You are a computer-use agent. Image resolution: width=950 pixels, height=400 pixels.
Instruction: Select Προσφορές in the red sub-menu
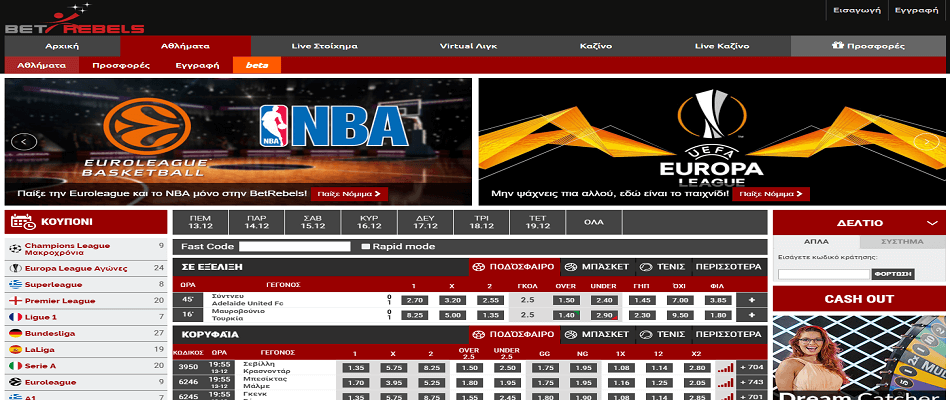pos(121,65)
